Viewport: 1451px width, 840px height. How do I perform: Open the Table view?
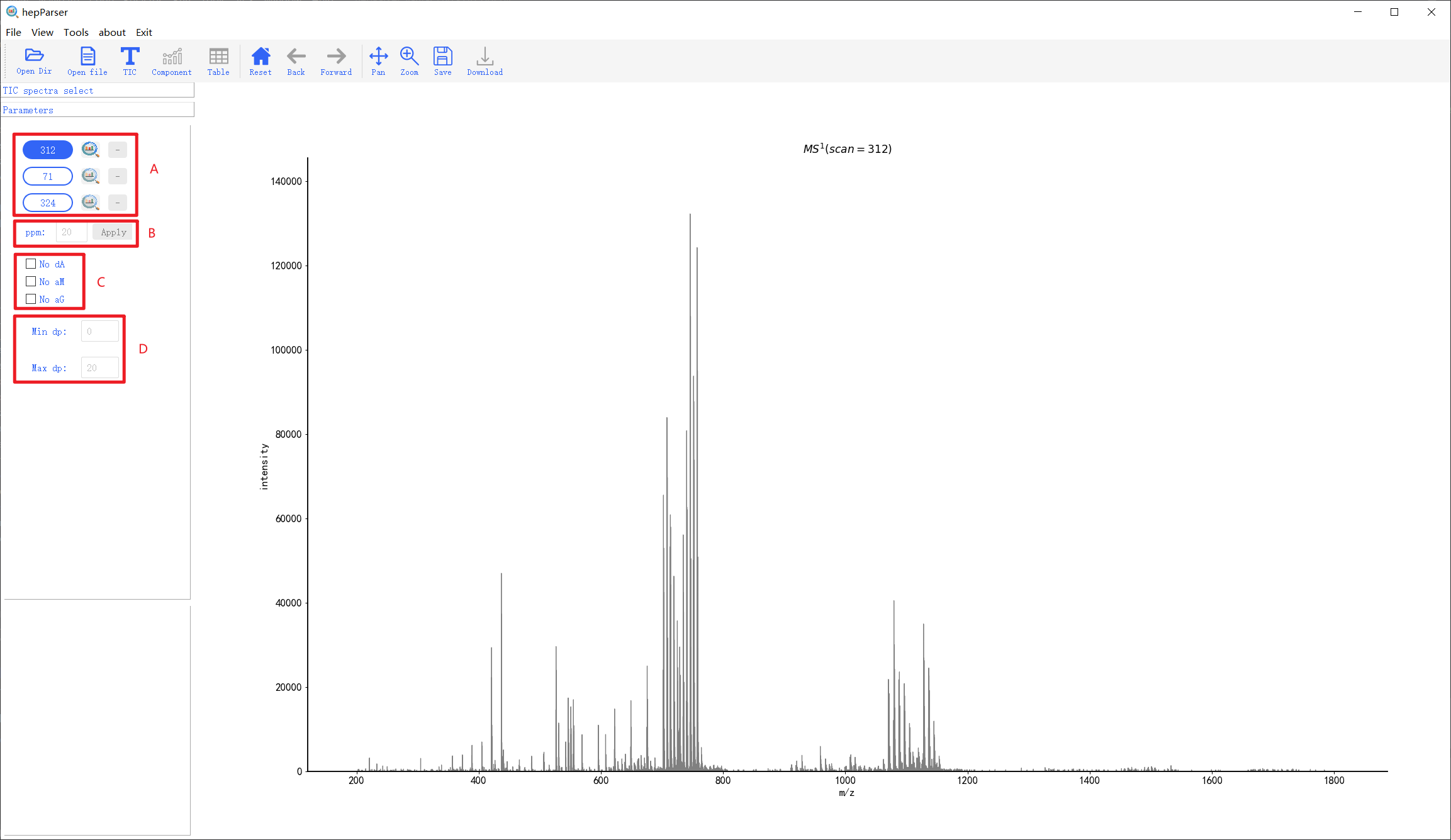(x=218, y=61)
